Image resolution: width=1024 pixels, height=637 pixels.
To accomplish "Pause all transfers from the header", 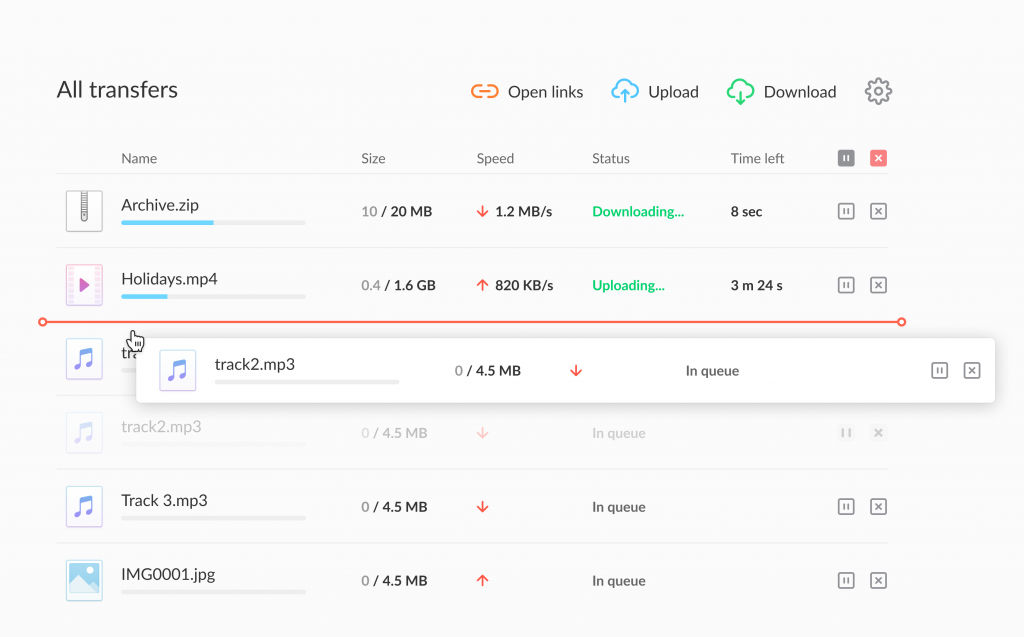I will (846, 158).
